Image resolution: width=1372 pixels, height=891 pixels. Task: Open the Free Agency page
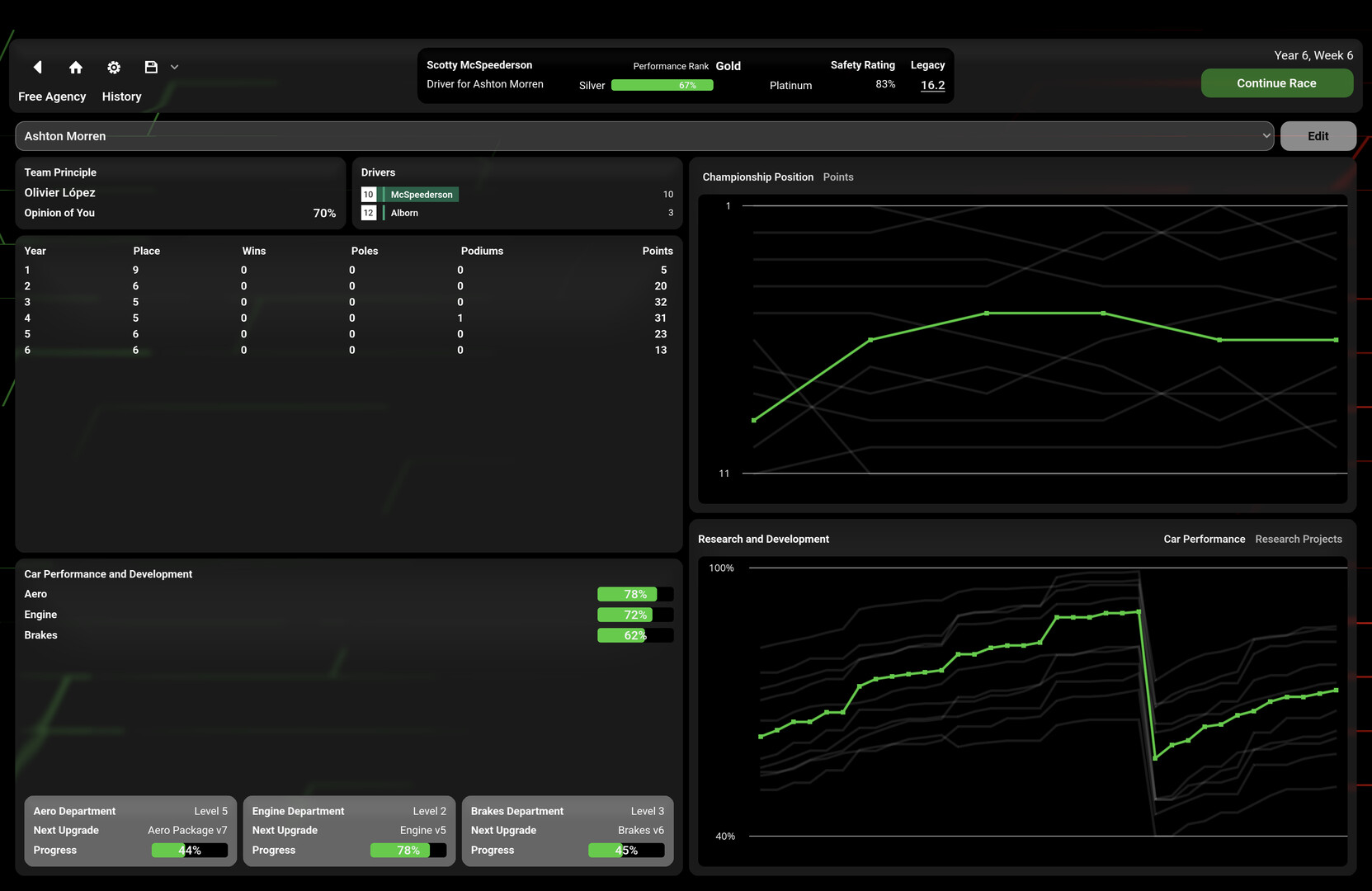tap(51, 96)
